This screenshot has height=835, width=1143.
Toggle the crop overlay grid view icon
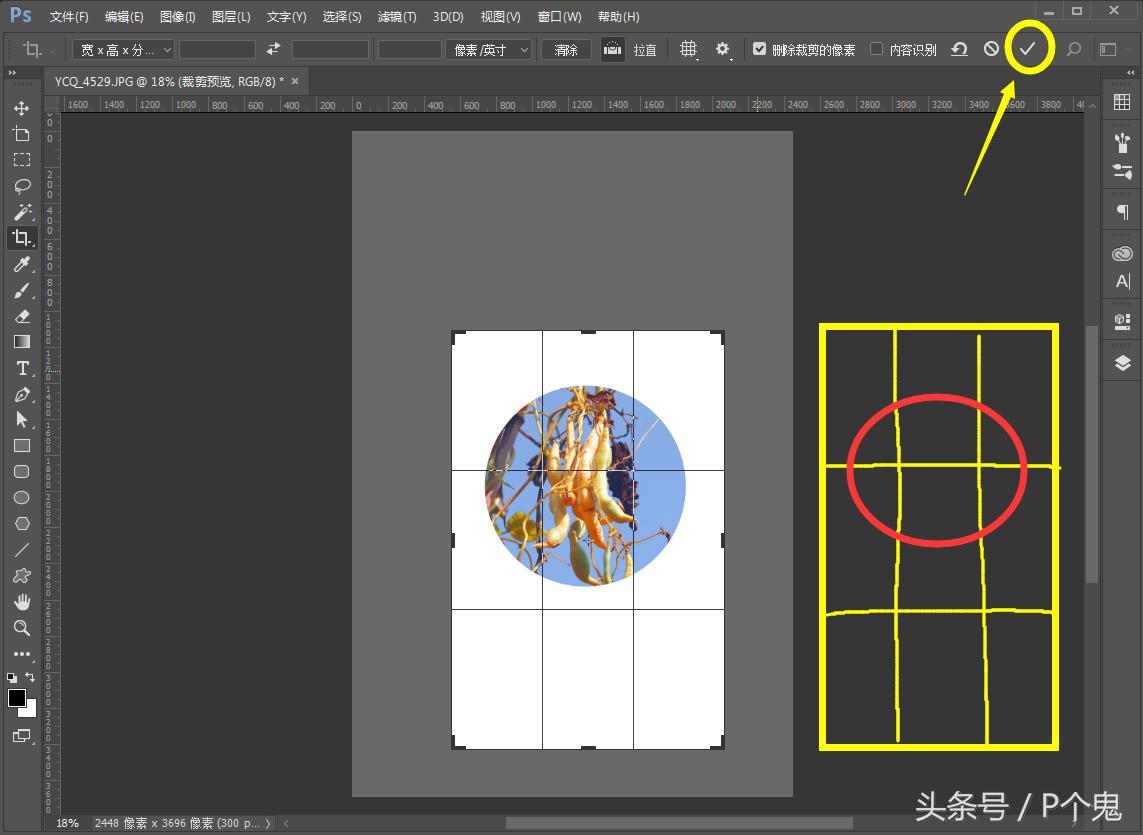(x=689, y=49)
